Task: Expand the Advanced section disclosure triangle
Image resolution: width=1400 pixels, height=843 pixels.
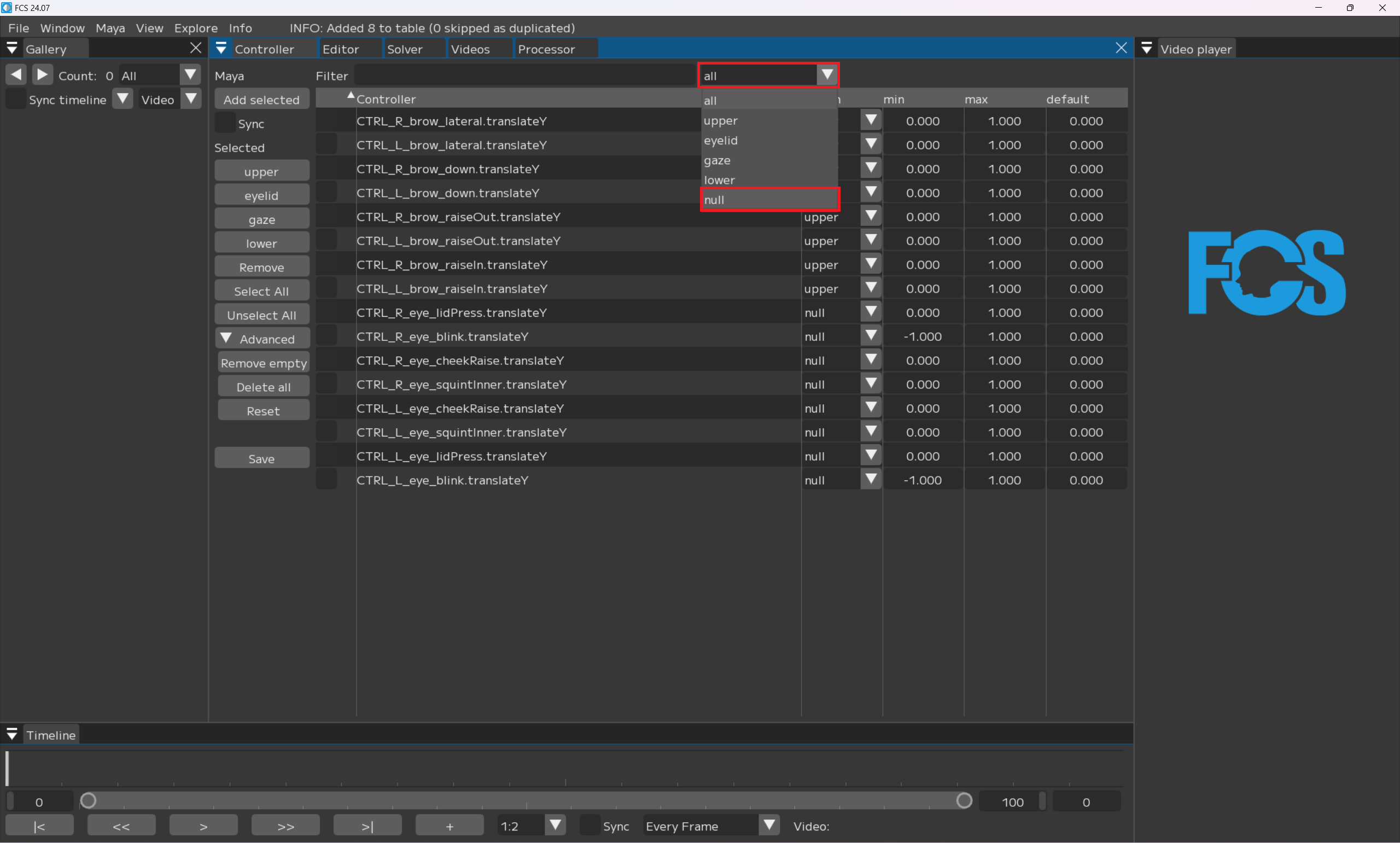Action: click(x=226, y=339)
